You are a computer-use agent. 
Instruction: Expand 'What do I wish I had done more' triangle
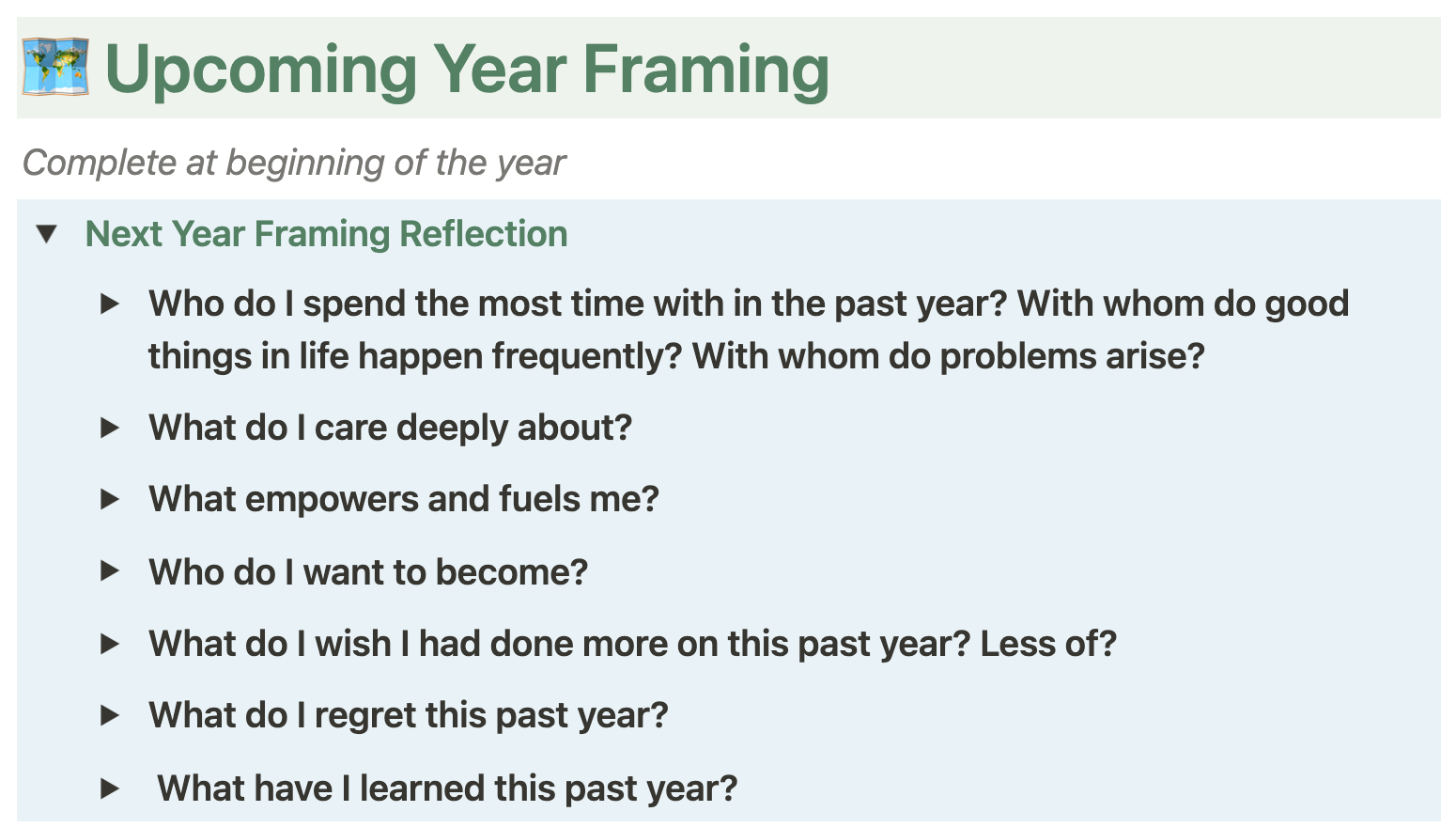[110, 644]
